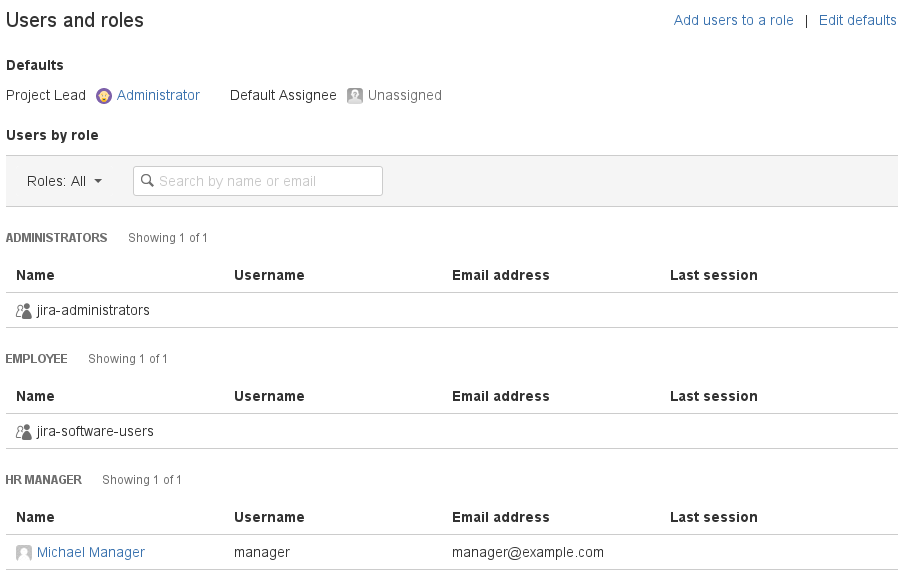The width and height of the screenshot is (904, 579).
Task: Click the Employee role section heading
Action: 37,359
